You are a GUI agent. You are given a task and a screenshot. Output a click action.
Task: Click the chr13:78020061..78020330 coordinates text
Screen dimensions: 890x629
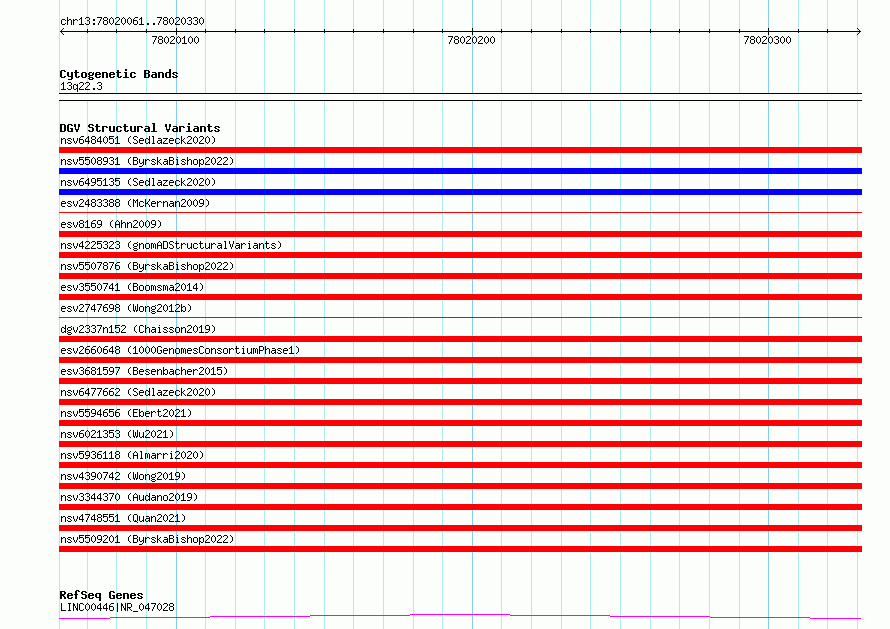click(132, 21)
